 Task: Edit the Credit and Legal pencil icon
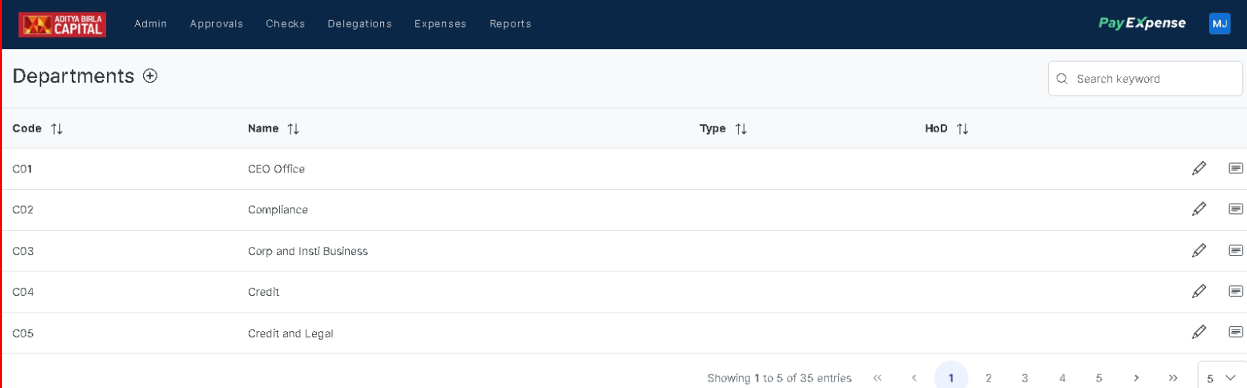[x=1199, y=332]
